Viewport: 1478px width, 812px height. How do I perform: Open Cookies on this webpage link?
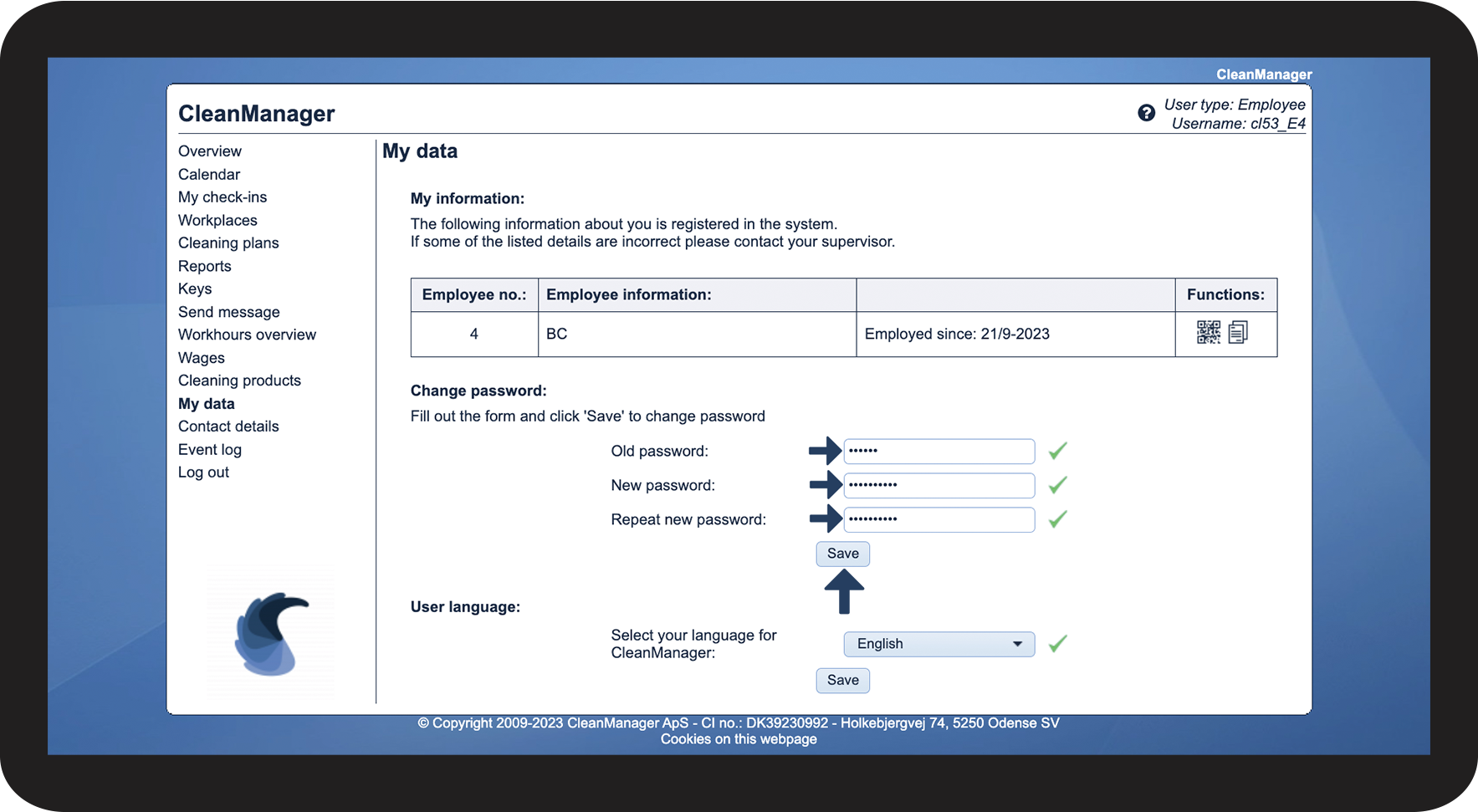pyautogui.click(x=739, y=739)
